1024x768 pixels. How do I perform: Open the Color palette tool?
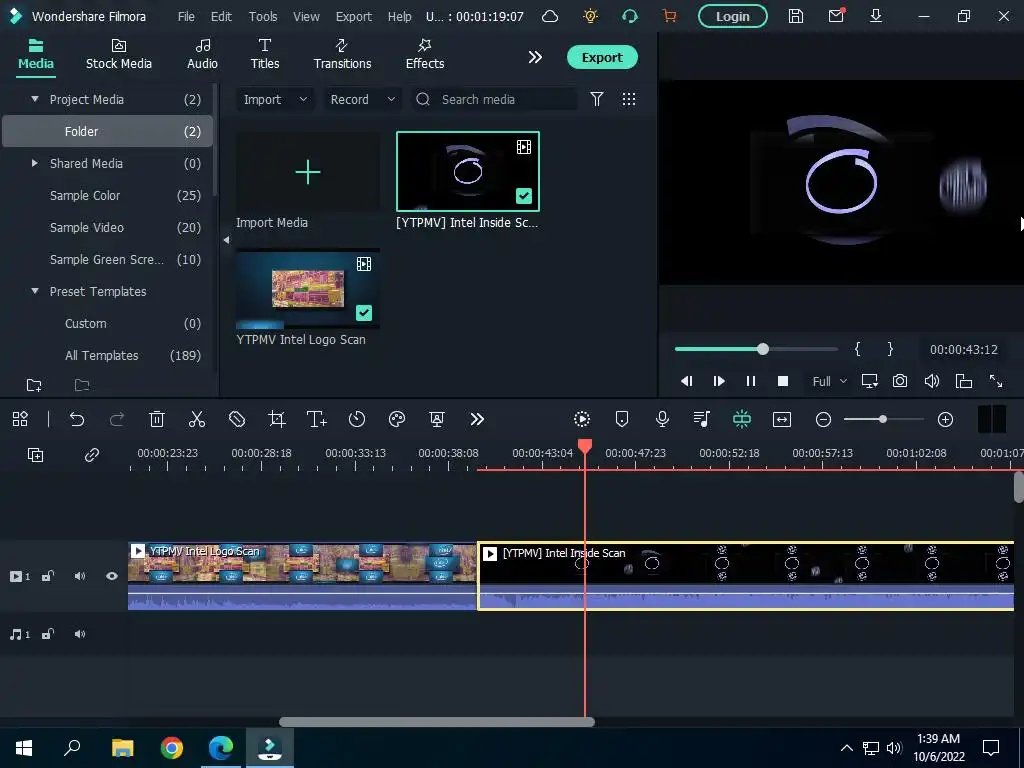(397, 419)
